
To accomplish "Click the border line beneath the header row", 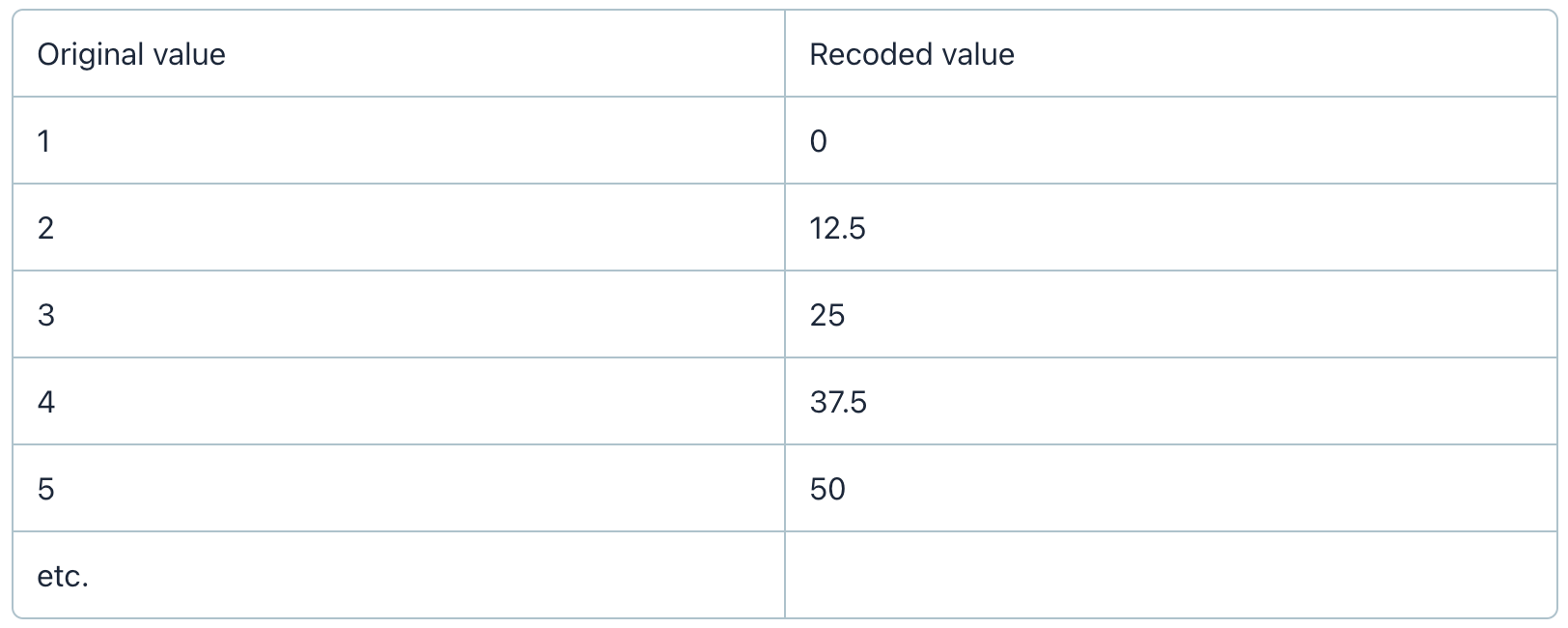I will (x=785, y=97).
